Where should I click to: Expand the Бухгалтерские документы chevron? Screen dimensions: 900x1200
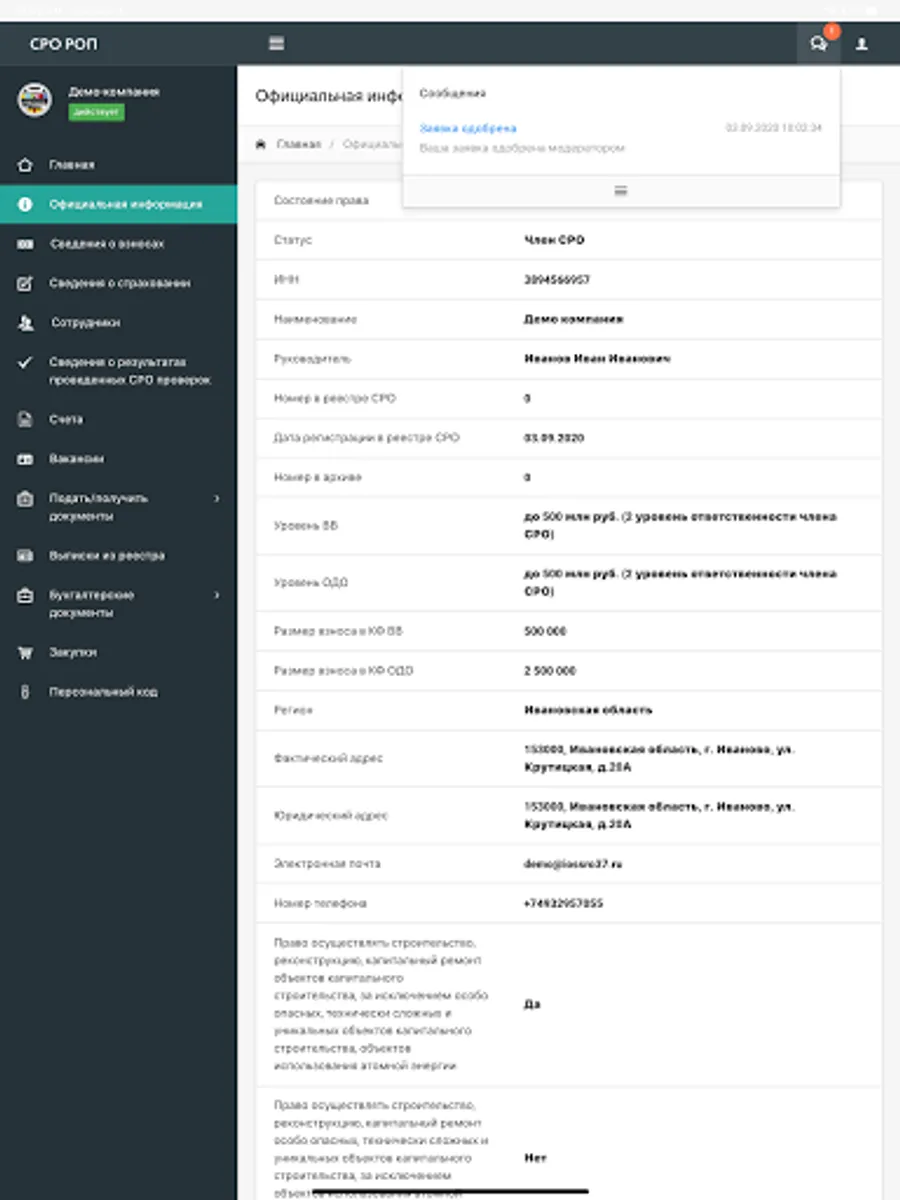[217, 595]
